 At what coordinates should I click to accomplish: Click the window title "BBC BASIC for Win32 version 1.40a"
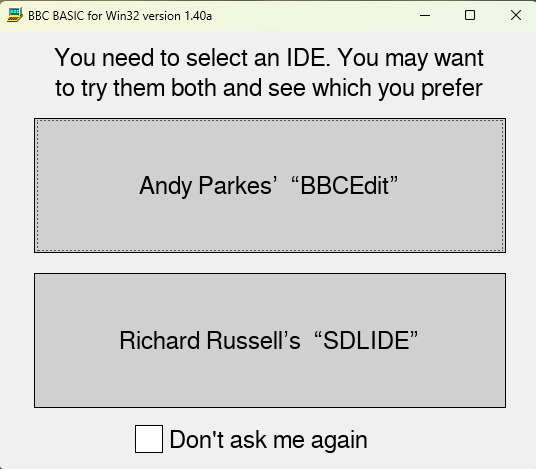tap(120, 16)
